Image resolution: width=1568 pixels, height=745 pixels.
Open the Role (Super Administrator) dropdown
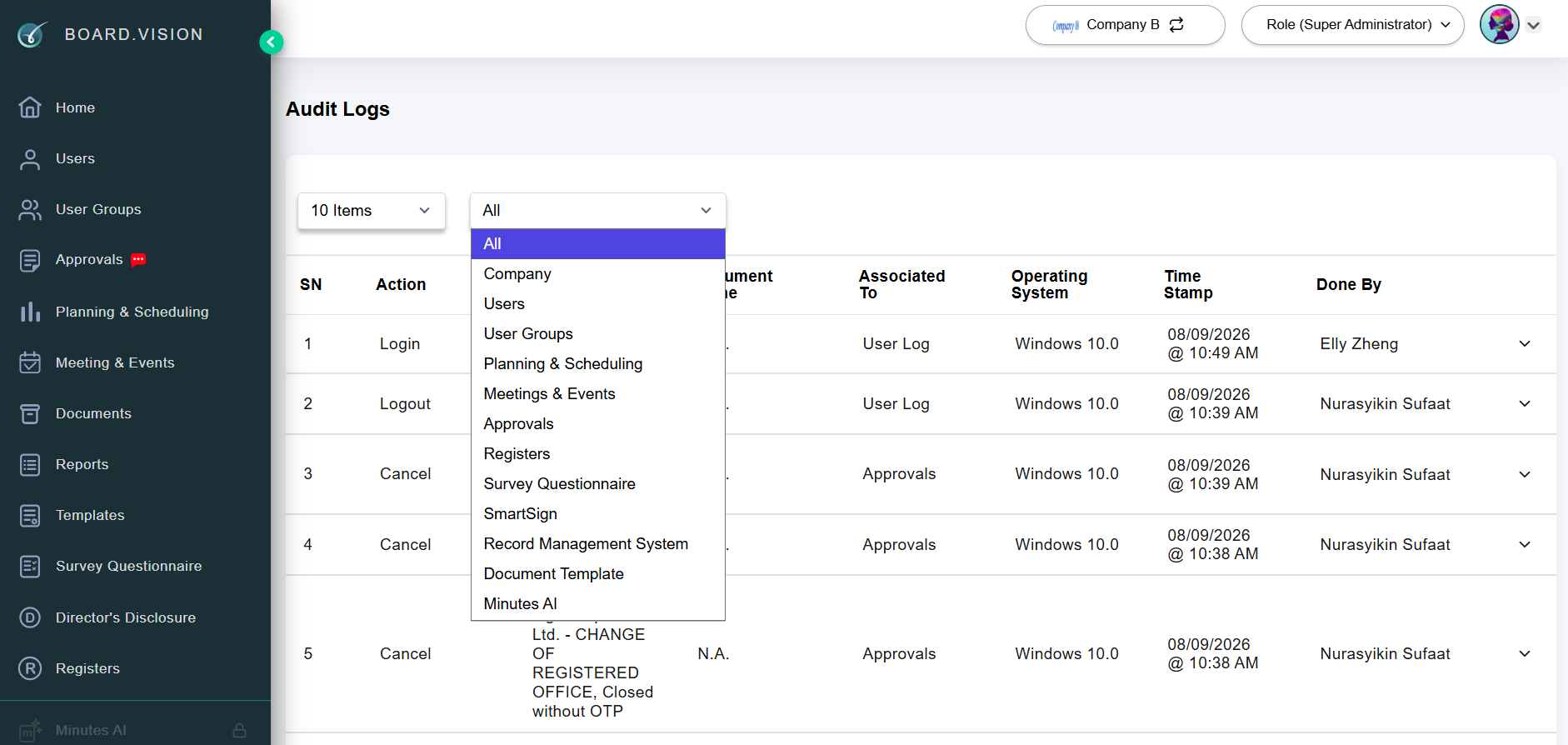click(x=1352, y=25)
